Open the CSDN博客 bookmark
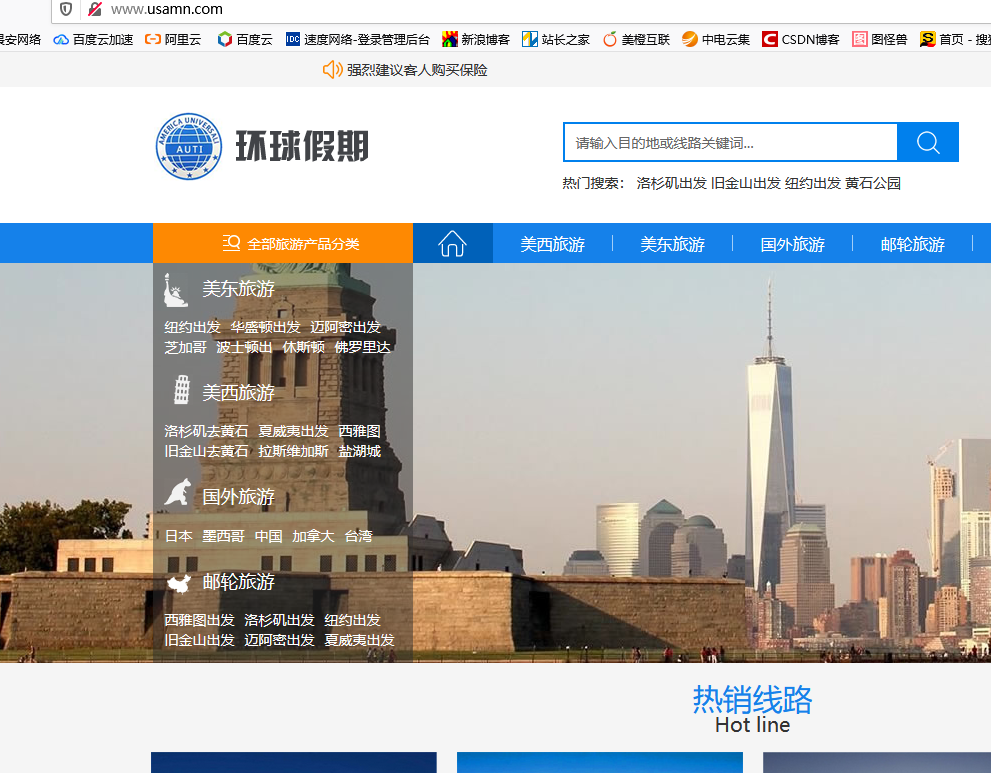The image size is (991, 773). 800,39
